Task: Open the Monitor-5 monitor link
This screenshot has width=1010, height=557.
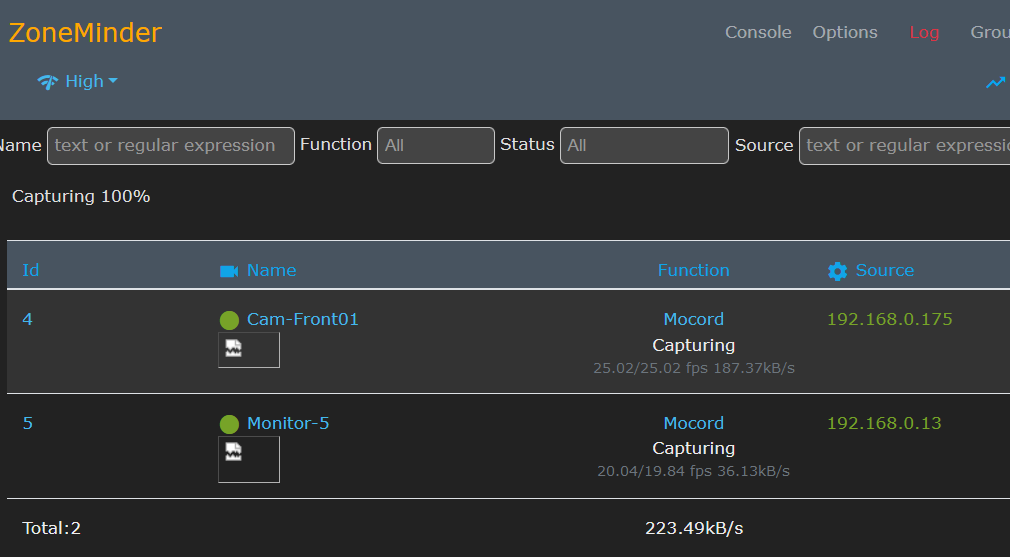Action: 288,423
